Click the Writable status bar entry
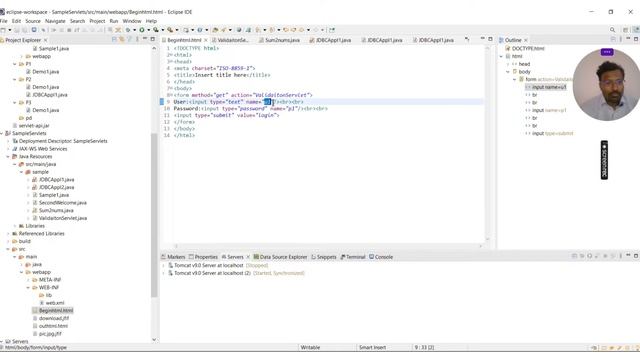Image resolution: width=640 pixels, height=360 pixels. point(310,348)
